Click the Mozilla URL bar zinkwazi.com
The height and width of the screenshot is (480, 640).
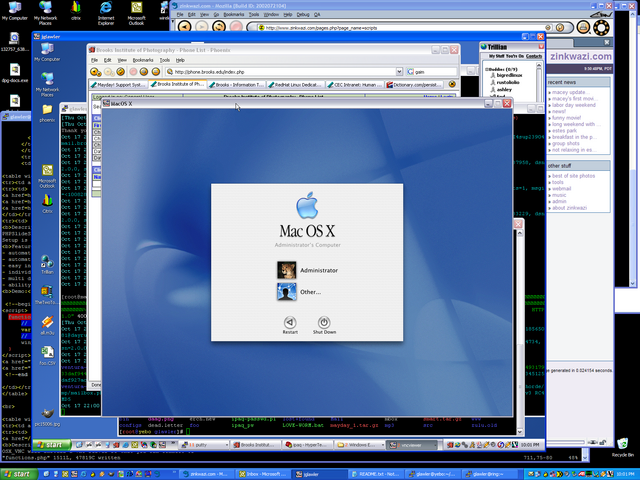[x=402, y=28]
